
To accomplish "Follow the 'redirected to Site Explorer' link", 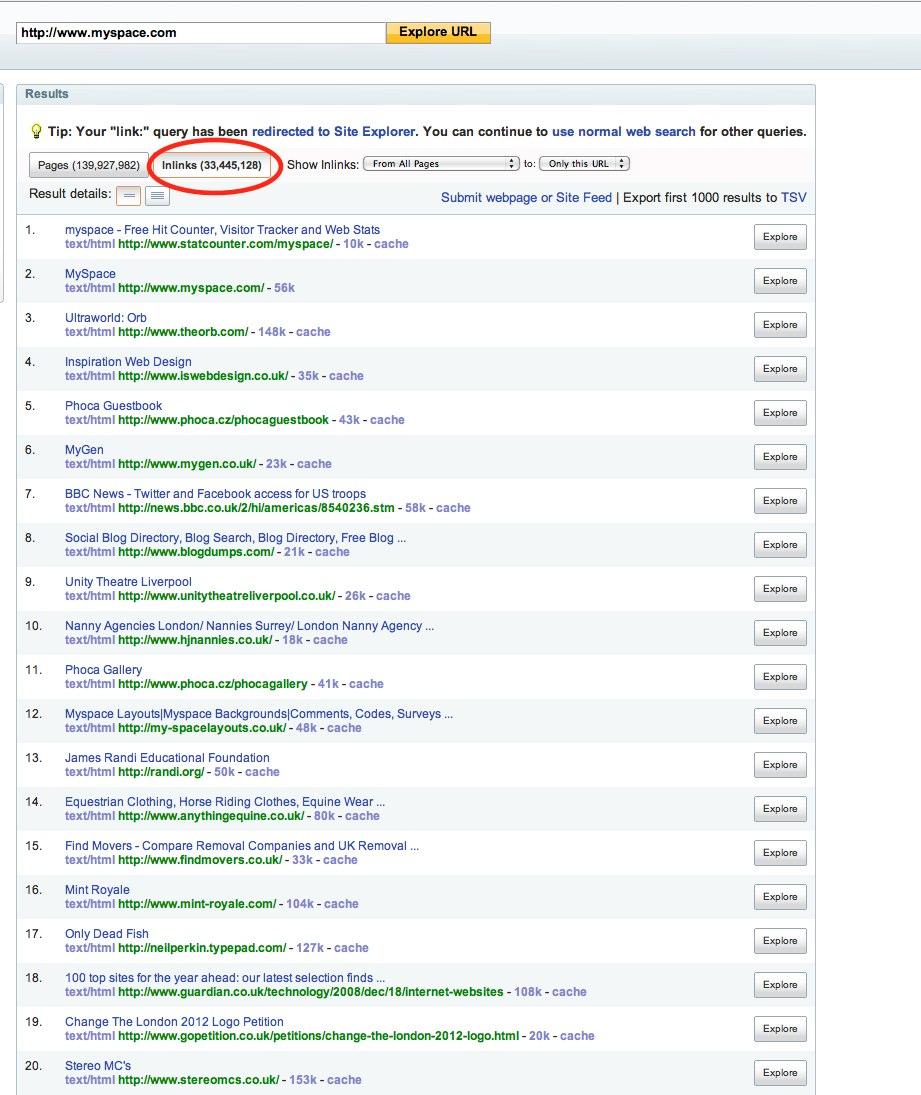I will tap(333, 131).
